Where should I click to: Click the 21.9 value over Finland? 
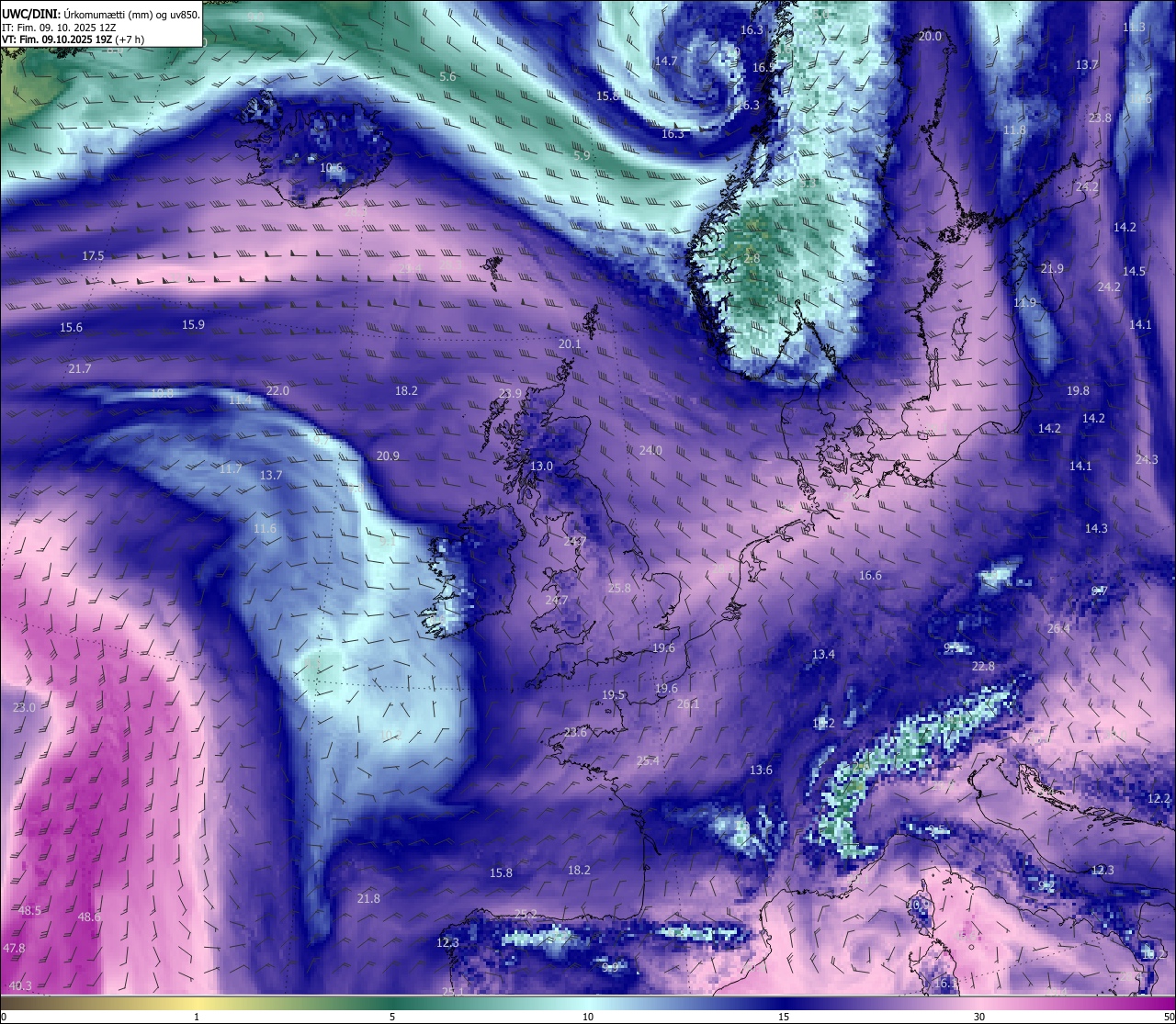(1052, 269)
